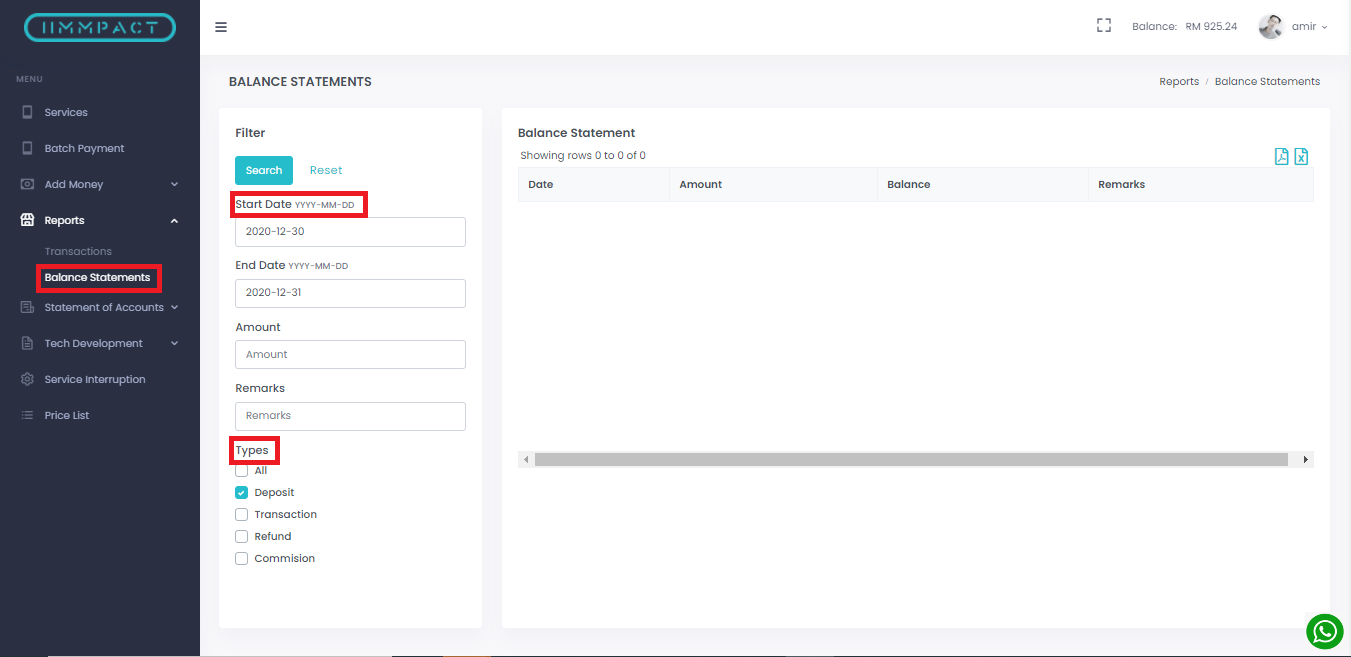Click the Search button
The height and width of the screenshot is (657, 1351).
(263, 170)
